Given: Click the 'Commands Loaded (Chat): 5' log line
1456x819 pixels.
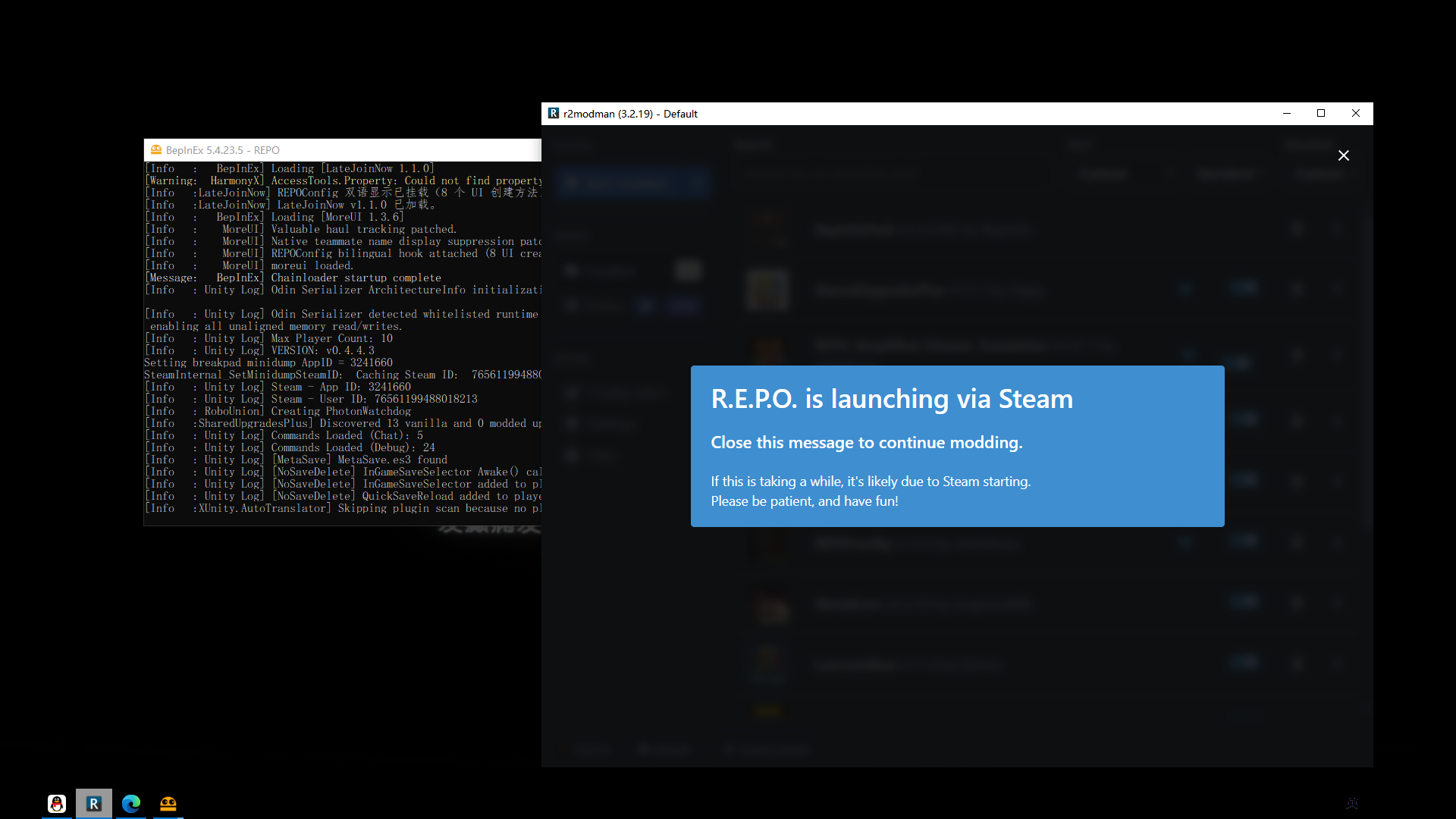Looking at the screenshot, I should 284,435.
